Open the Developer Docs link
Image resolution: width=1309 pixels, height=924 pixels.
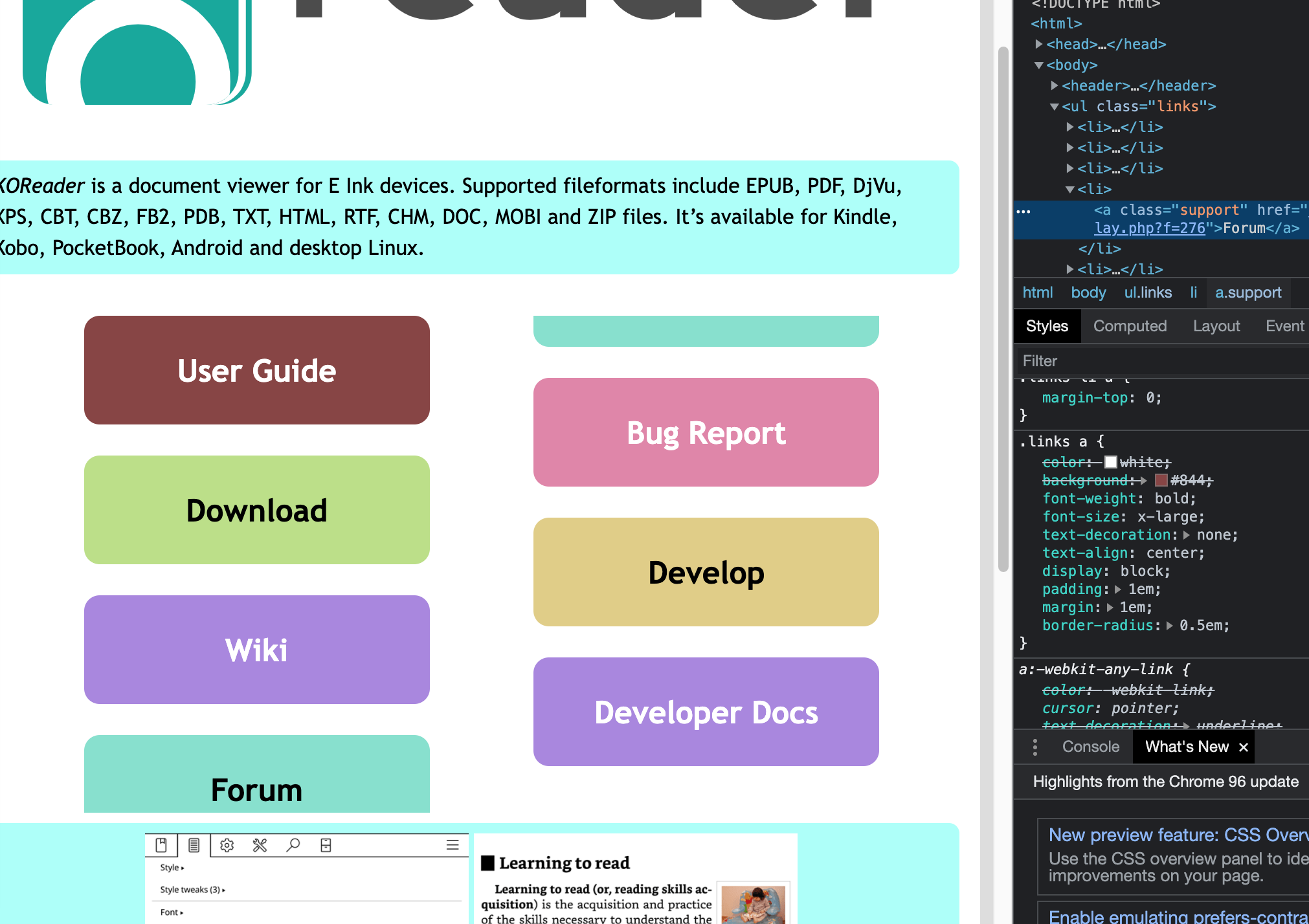click(706, 712)
